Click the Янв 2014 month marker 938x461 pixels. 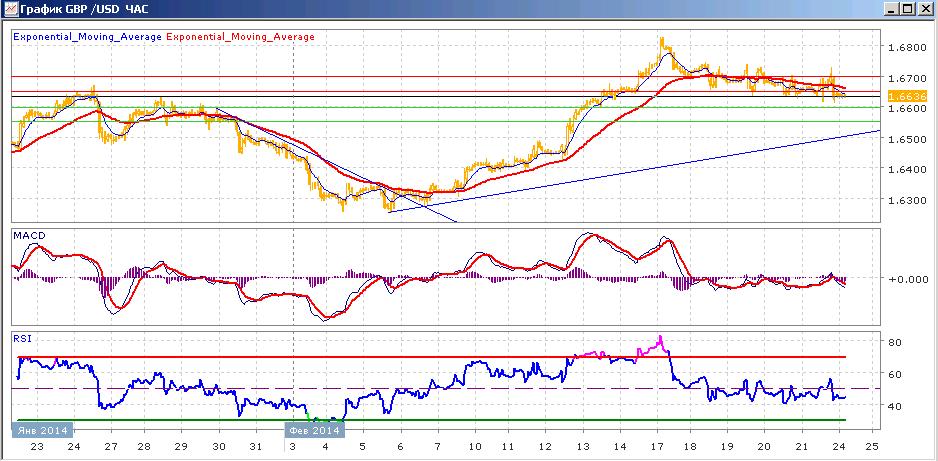42,430
